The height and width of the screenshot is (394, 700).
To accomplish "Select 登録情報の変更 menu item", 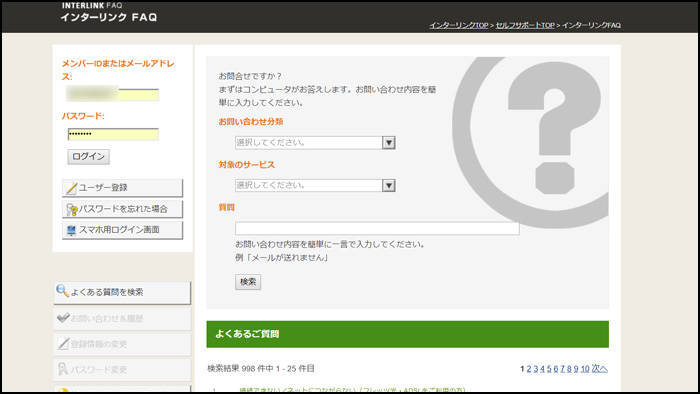I will (x=122, y=344).
